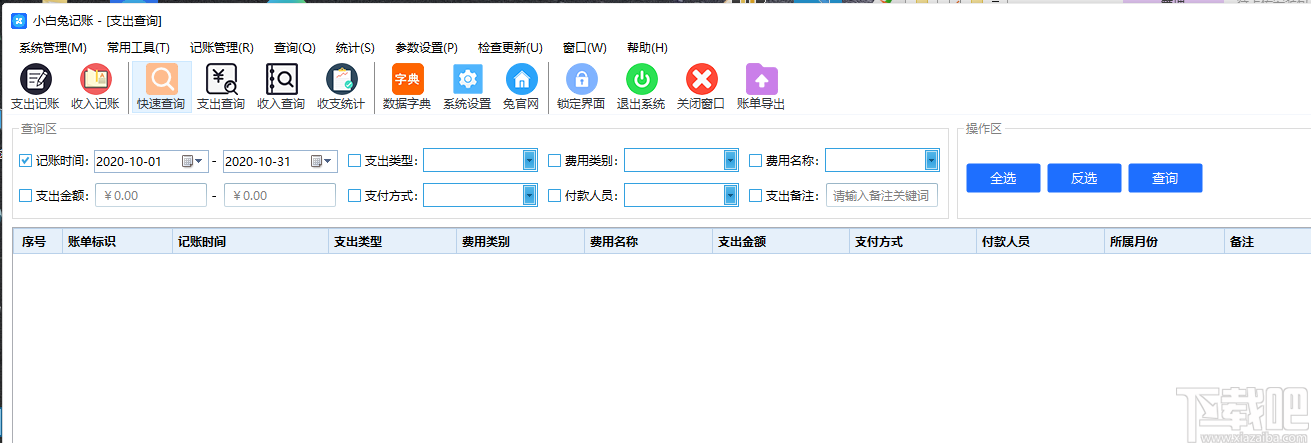
Task: Click the maximum 支出金额 amount field
Action: coord(280,195)
